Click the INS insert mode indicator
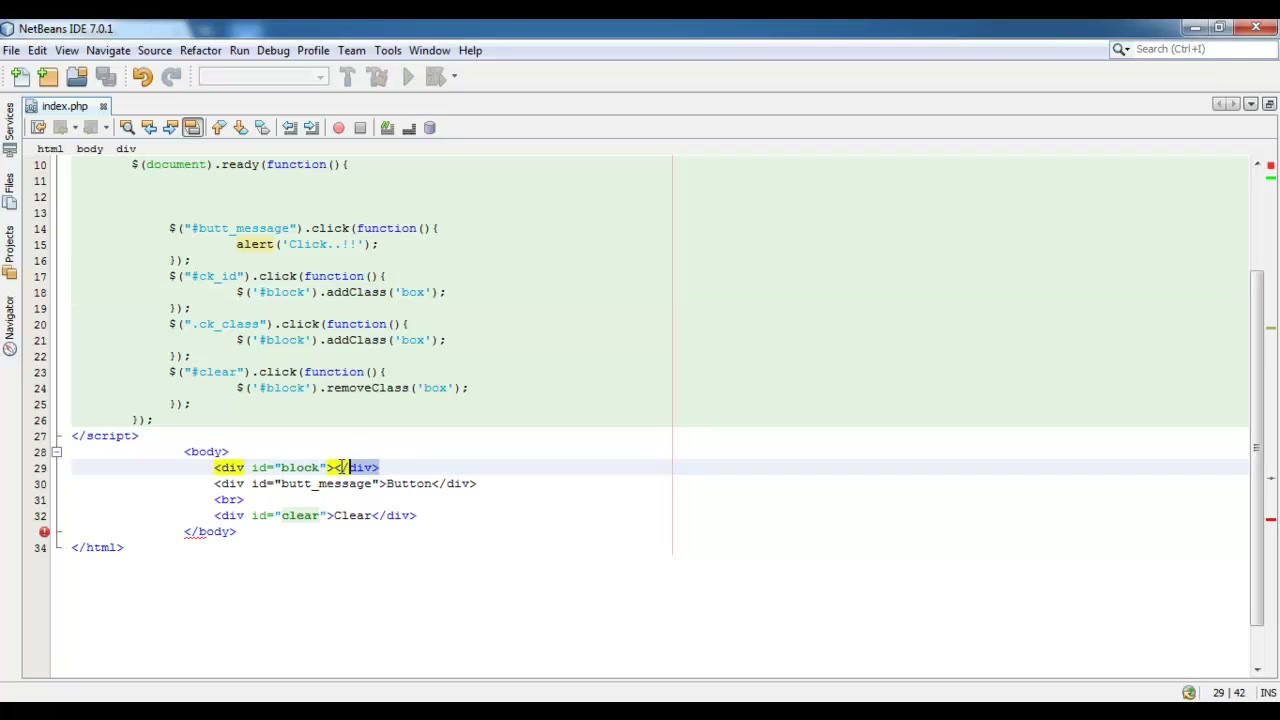 [x=1268, y=692]
